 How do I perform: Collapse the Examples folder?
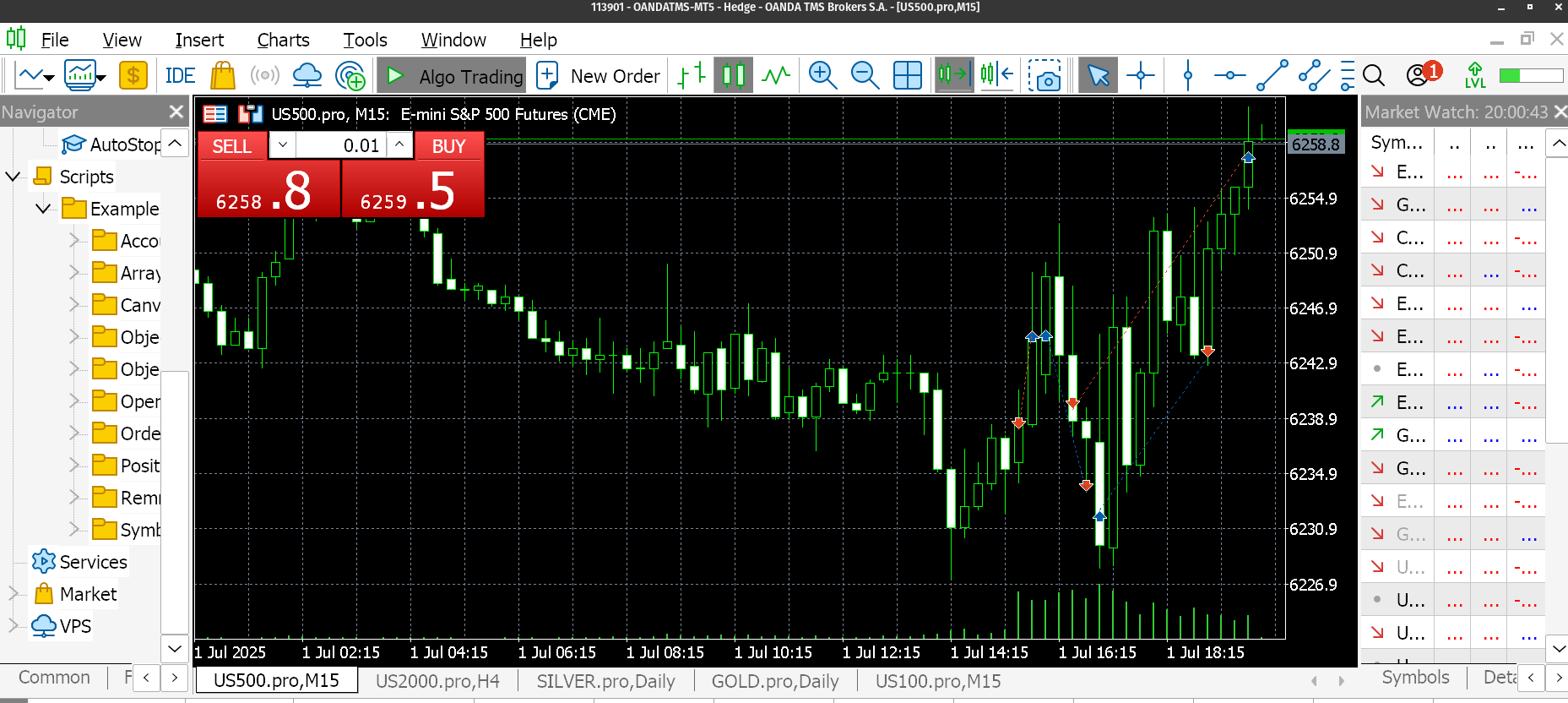43,209
